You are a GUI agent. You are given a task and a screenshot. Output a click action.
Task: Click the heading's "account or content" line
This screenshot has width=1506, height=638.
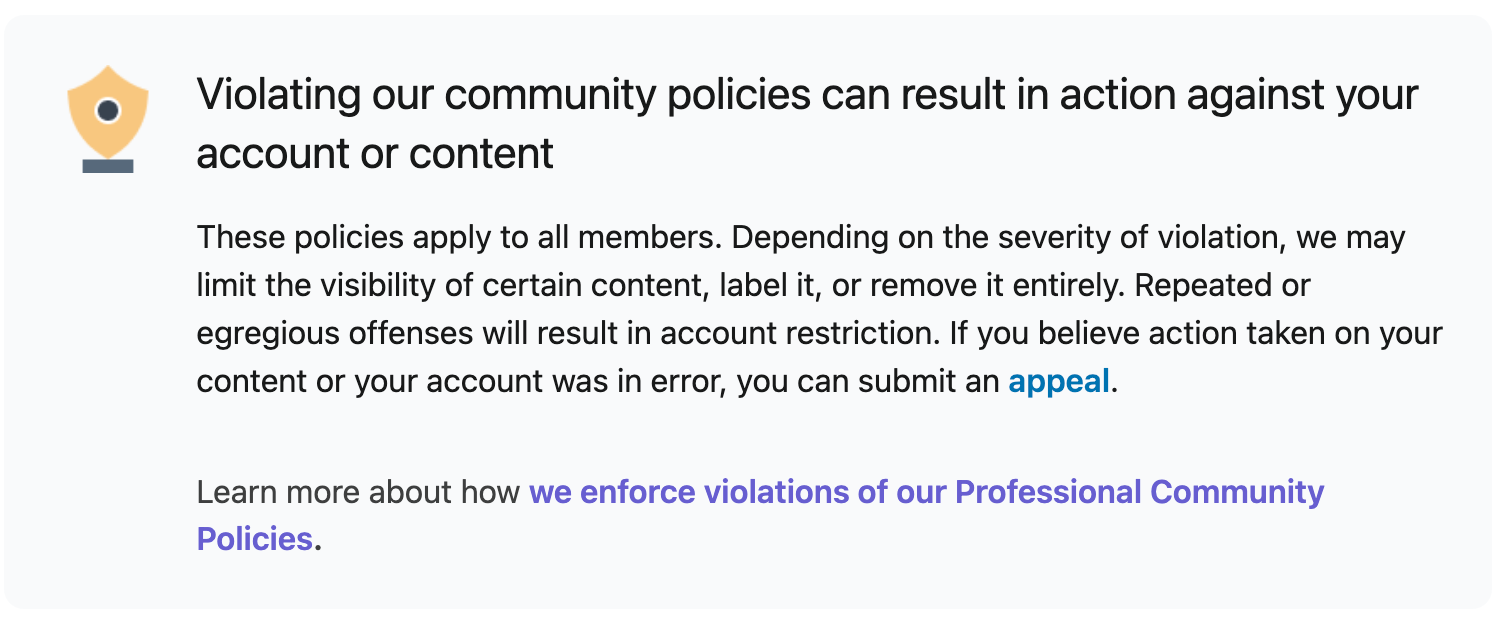(x=375, y=153)
